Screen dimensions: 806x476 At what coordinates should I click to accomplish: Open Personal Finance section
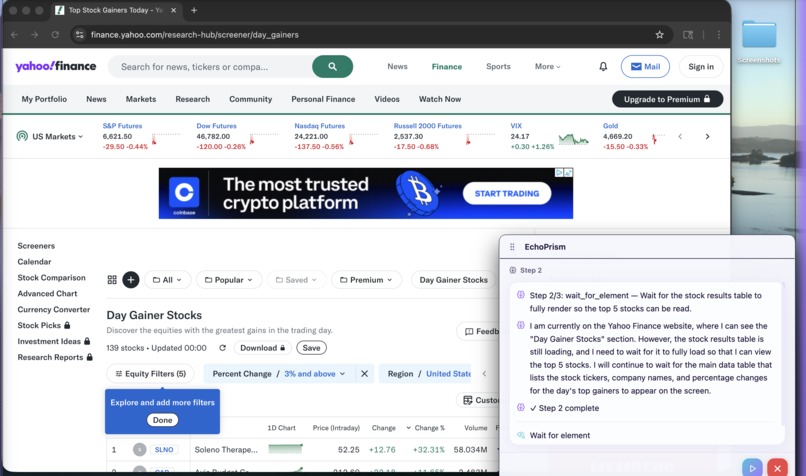323,99
